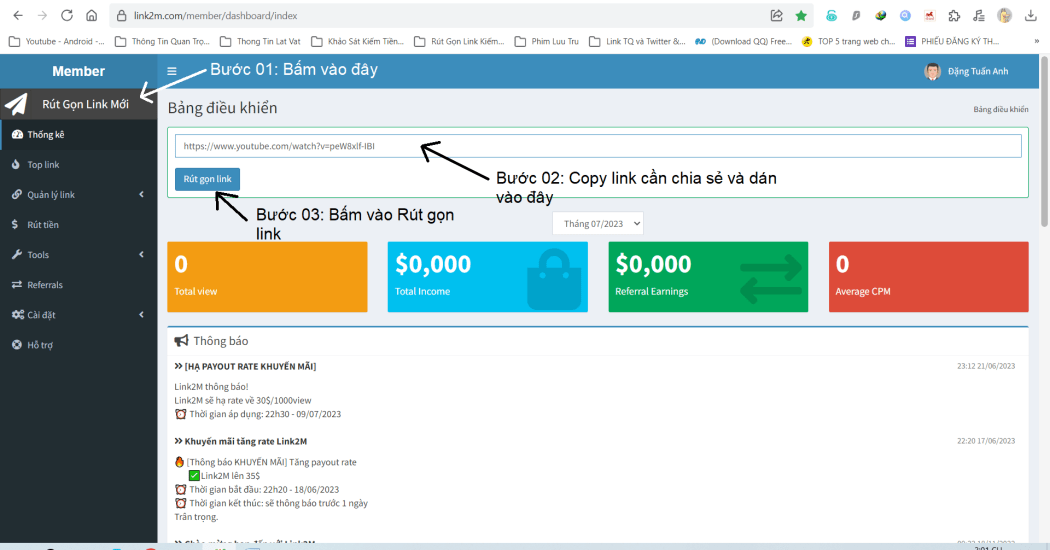Click the Average CPM red card

click(929, 277)
